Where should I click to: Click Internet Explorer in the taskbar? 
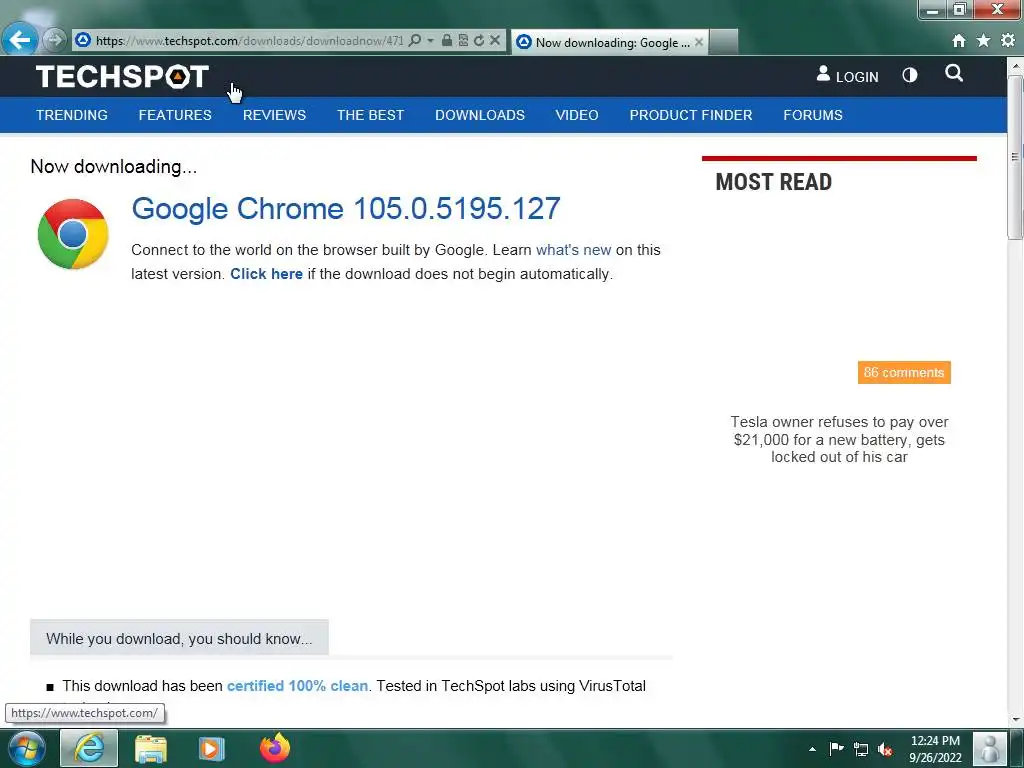pyautogui.click(x=89, y=748)
